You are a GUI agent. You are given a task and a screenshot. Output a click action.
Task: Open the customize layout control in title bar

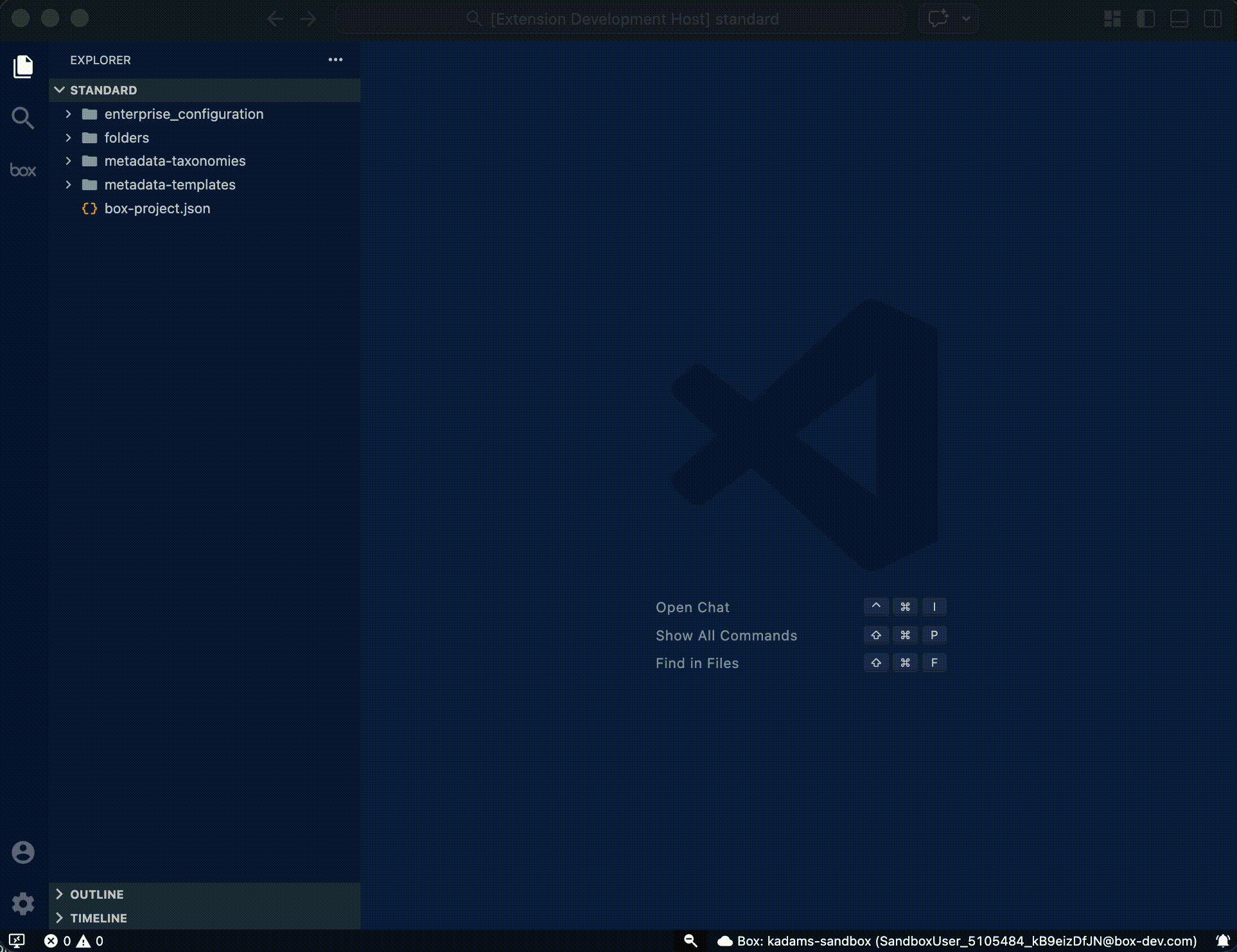[x=1113, y=19]
